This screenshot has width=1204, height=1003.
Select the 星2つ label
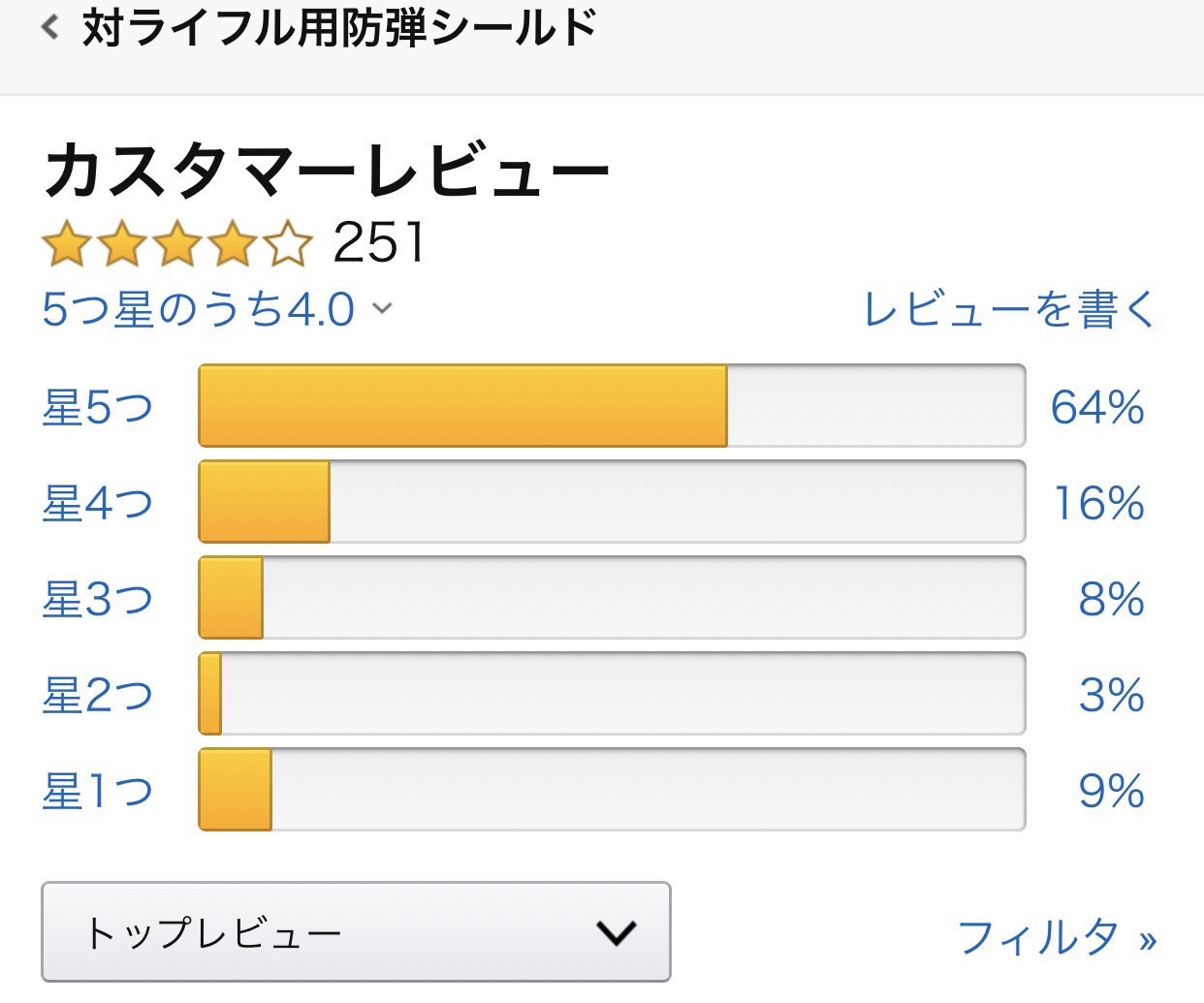98,695
